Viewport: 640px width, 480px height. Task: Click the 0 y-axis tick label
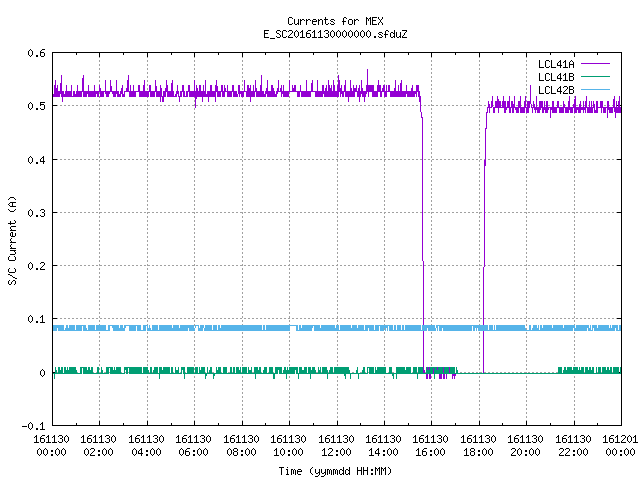pyautogui.click(x=42, y=373)
